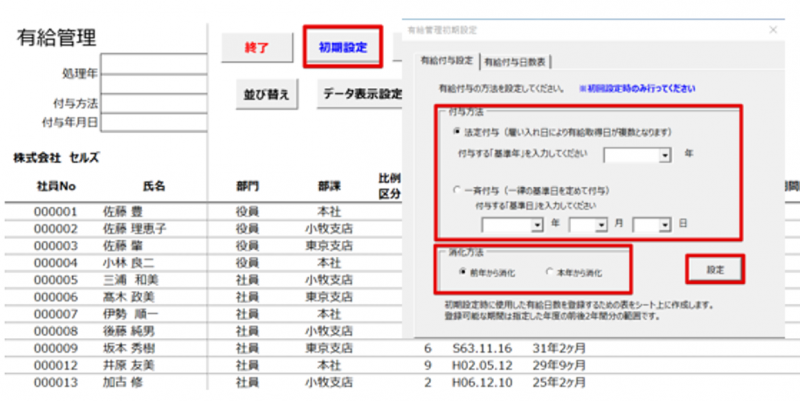Choose 本年から消化 radio button
Image resolution: width=800 pixels, height=401 pixels.
(x=549, y=271)
